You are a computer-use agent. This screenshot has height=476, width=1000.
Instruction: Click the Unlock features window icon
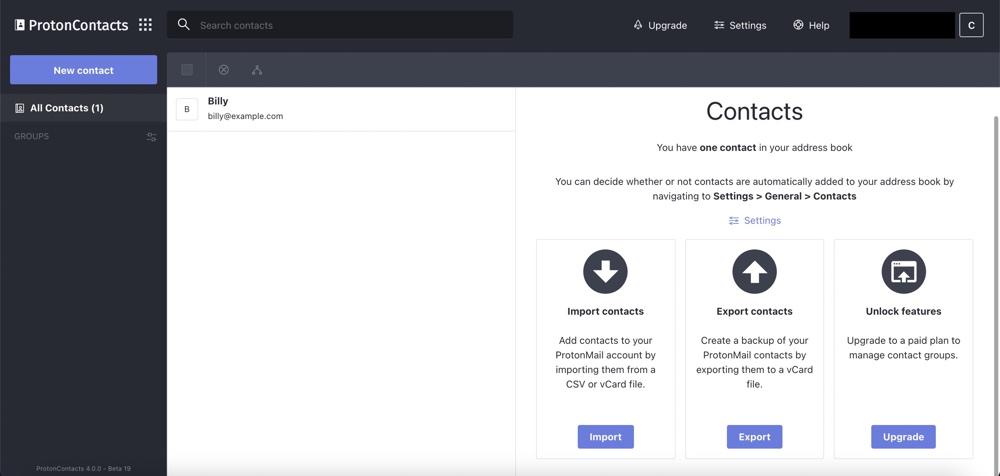pyautogui.click(x=904, y=272)
